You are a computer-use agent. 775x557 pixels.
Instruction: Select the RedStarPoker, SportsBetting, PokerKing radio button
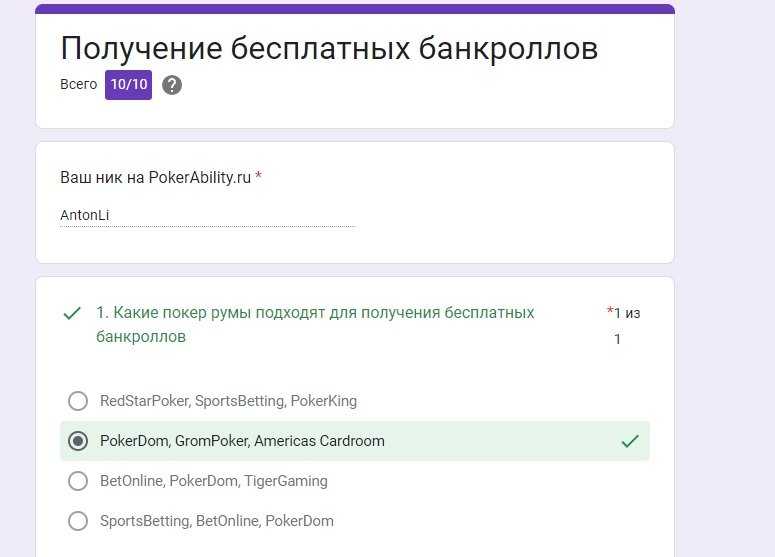click(x=78, y=401)
